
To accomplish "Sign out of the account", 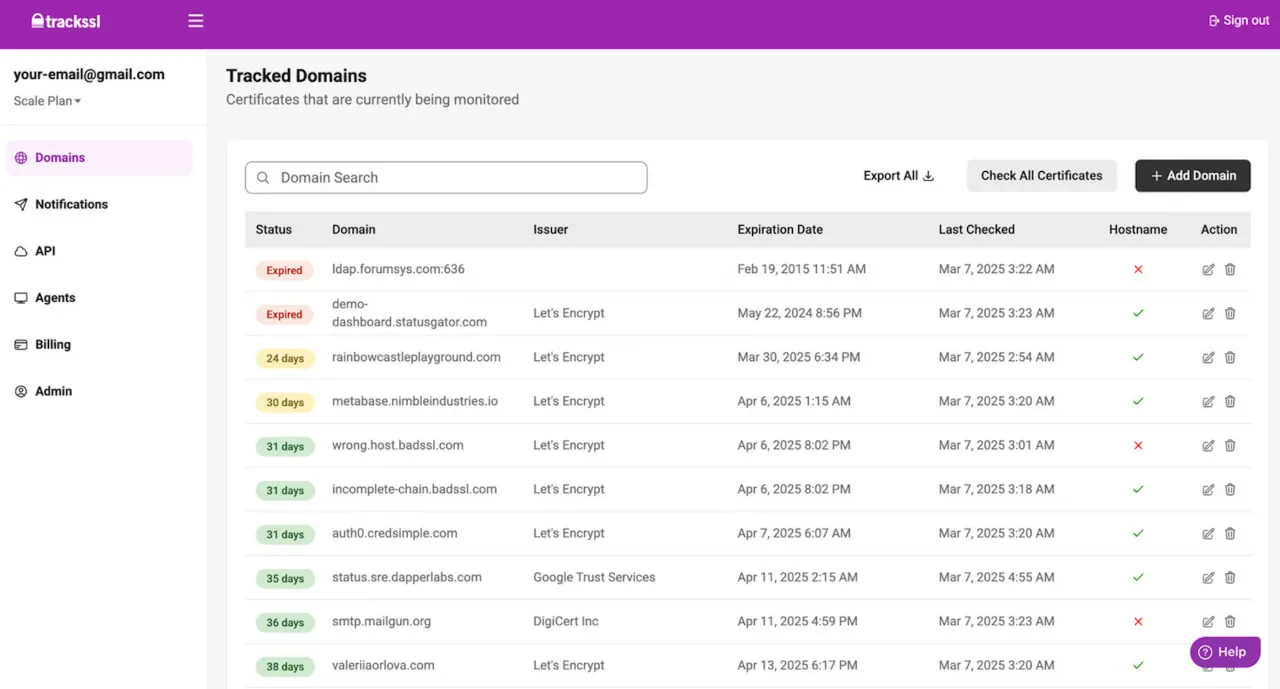I will coord(1239,21).
